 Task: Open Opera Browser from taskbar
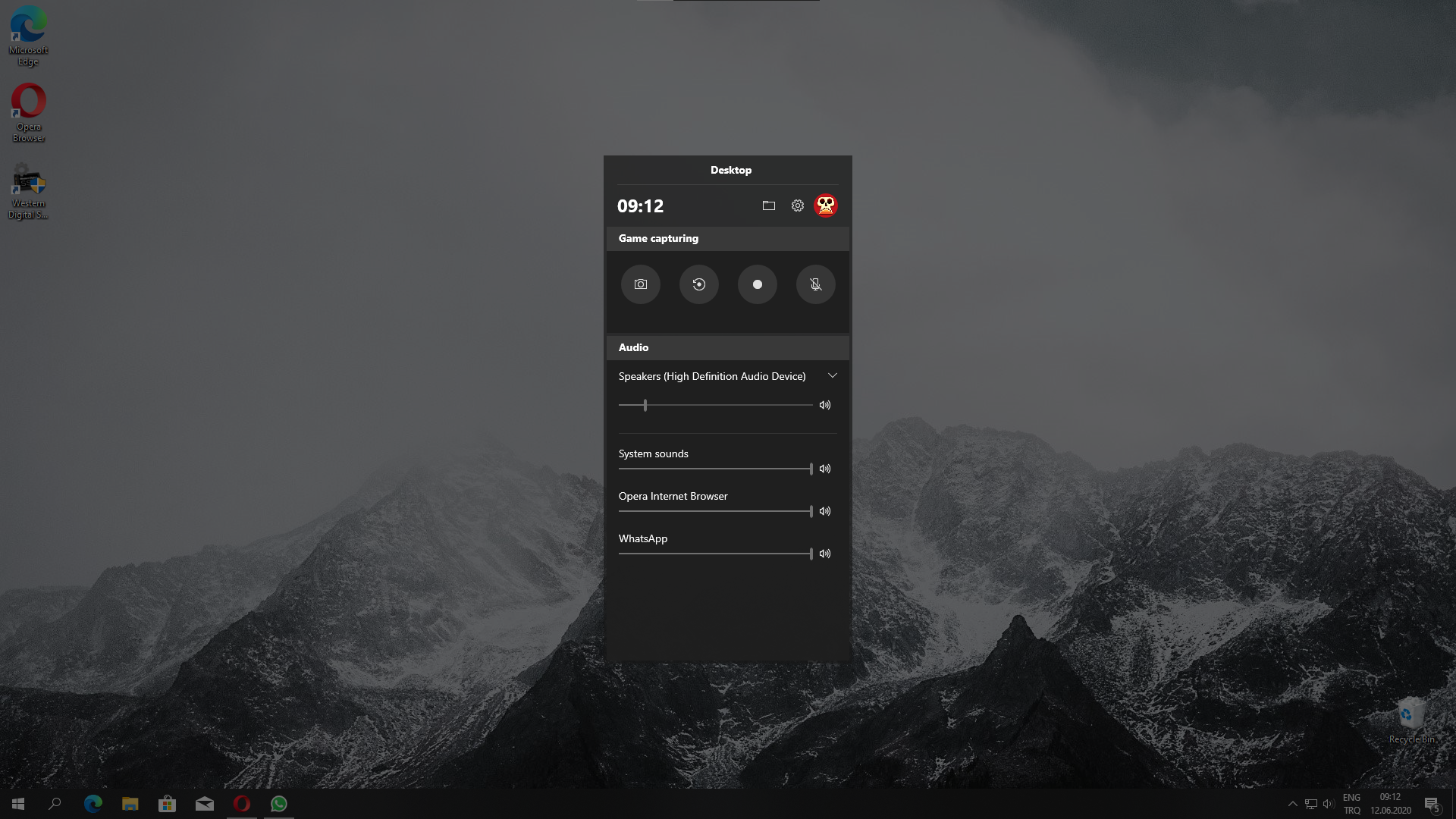[241, 803]
